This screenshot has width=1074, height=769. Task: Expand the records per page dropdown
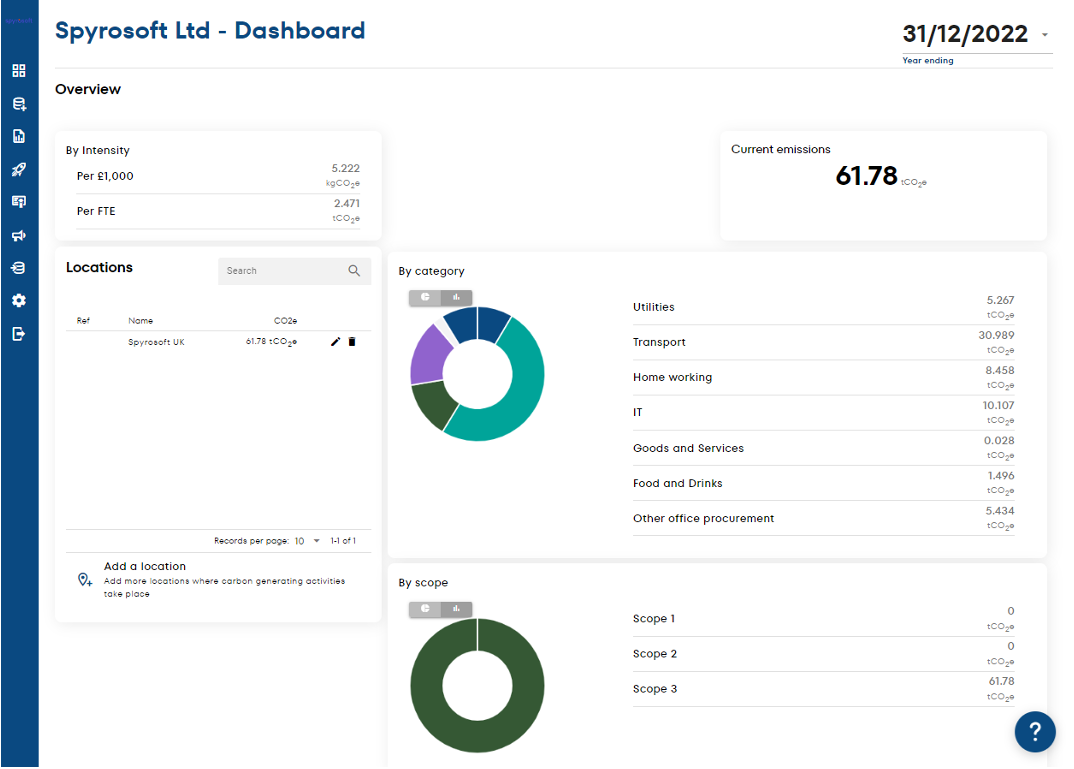[316, 541]
